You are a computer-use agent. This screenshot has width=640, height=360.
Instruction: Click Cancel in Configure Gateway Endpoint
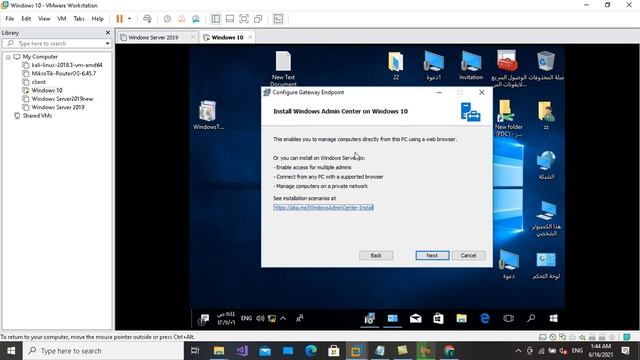468,255
